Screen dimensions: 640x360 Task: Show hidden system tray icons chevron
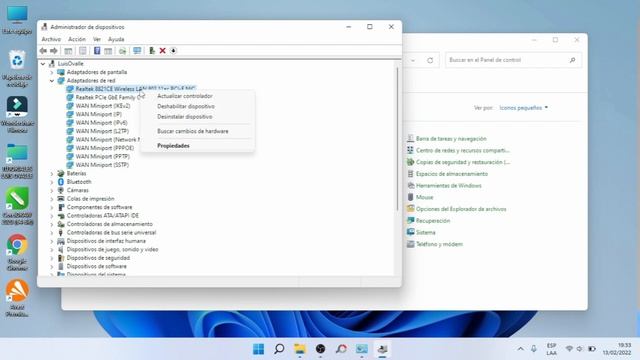coord(520,349)
